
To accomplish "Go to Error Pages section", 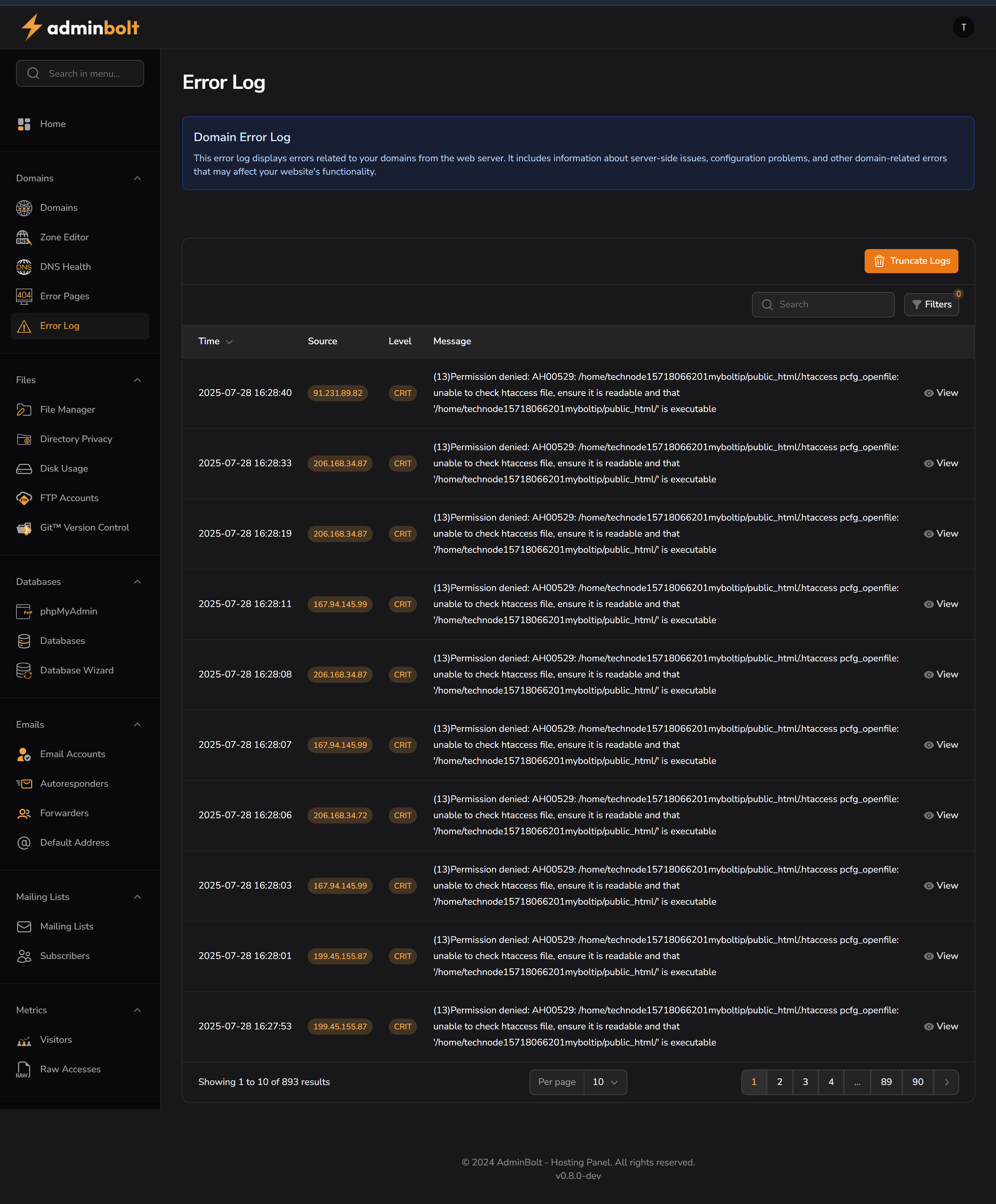I will tap(64, 296).
